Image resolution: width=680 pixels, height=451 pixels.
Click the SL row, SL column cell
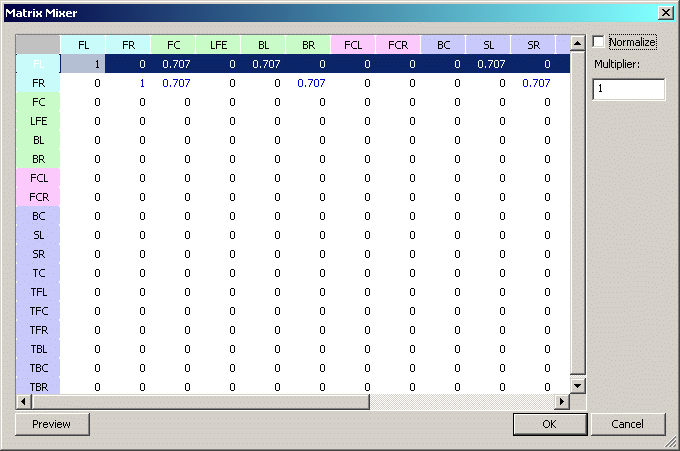point(488,235)
